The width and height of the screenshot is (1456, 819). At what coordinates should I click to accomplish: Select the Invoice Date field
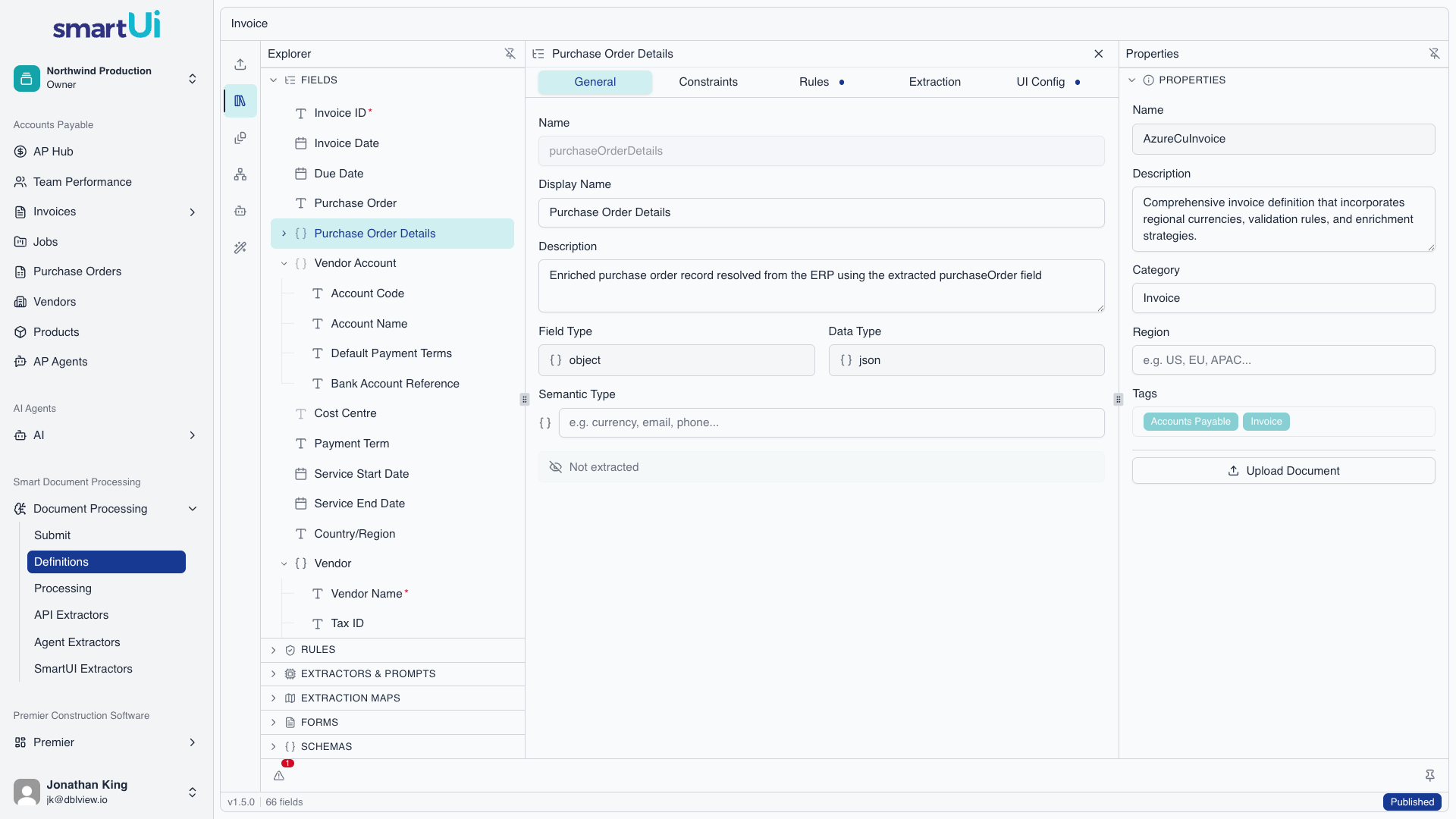pyautogui.click(x=392, y=143)
